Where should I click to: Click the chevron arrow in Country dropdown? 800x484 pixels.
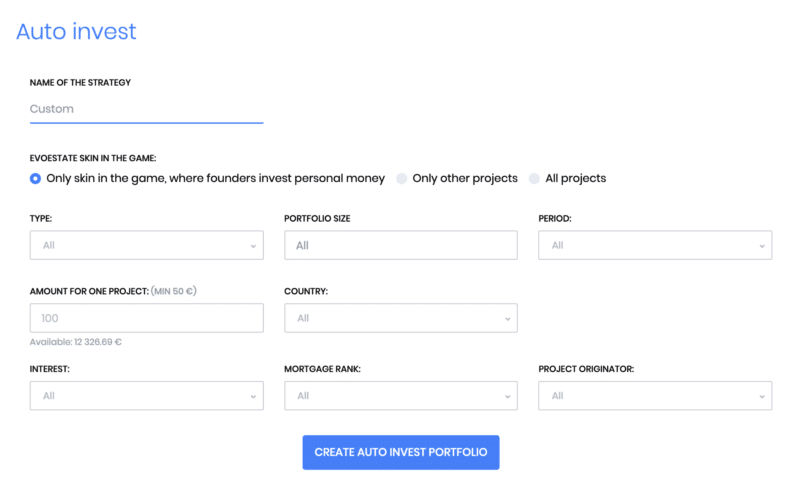pos(508,319)
